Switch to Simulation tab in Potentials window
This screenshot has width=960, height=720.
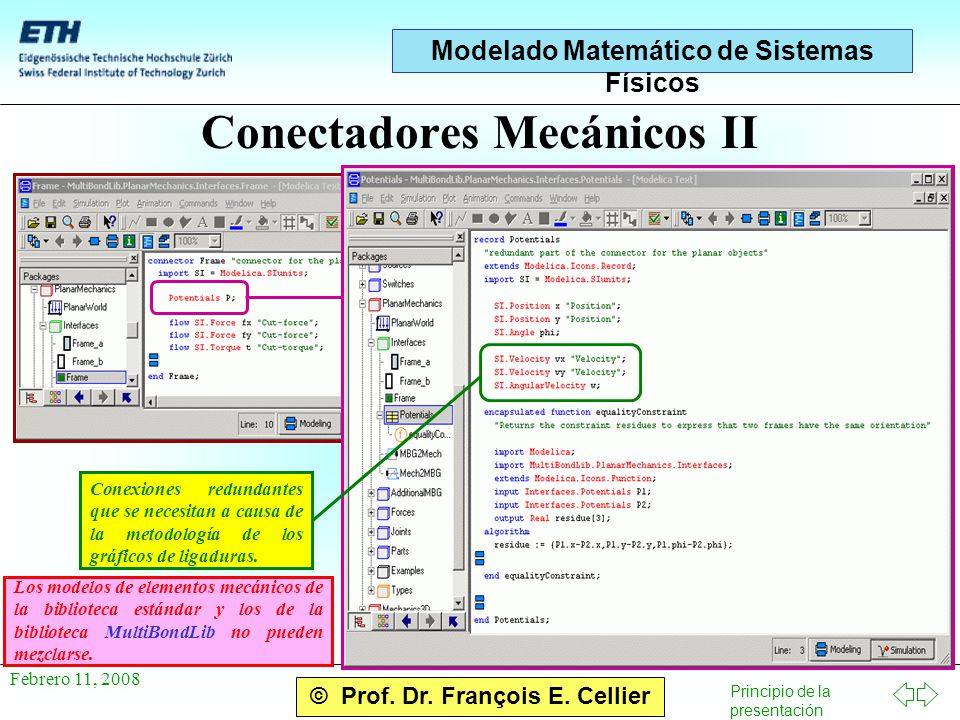[x=902, y=650]
